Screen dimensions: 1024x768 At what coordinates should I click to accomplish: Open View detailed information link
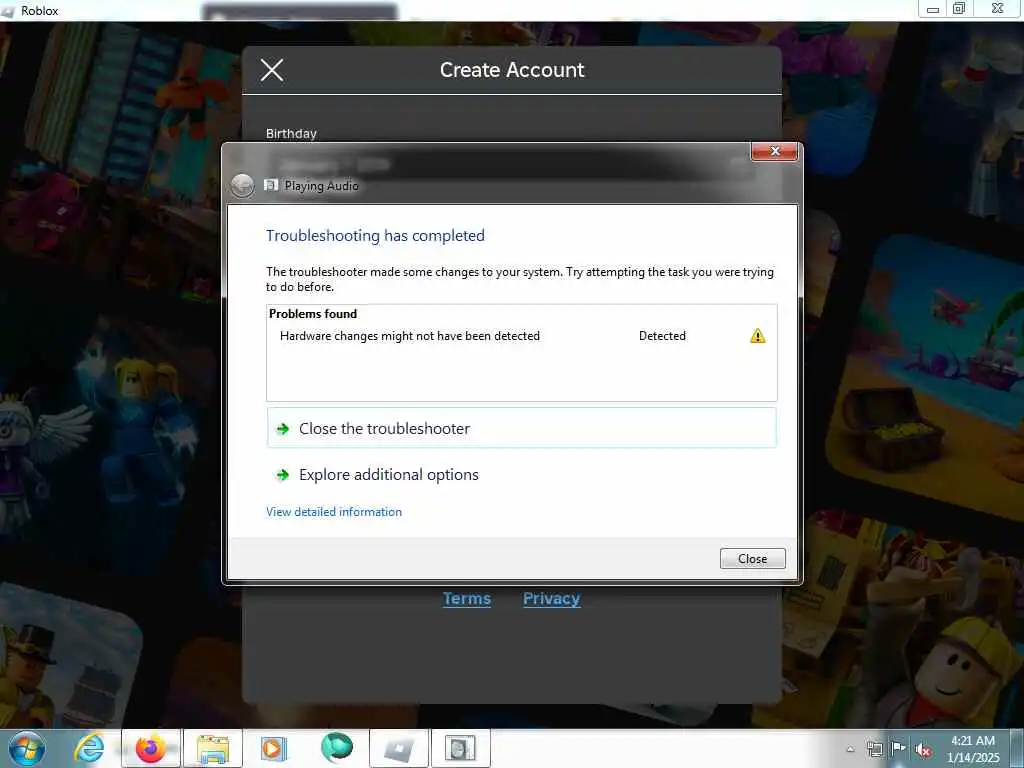pyautogui.click(x=334, y=512)
